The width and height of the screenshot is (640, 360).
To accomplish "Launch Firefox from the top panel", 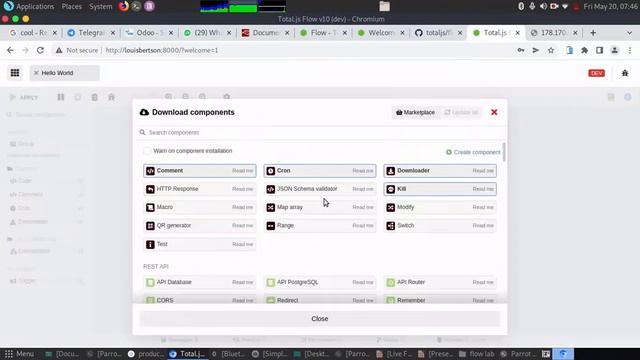I will tap(123, 6).
